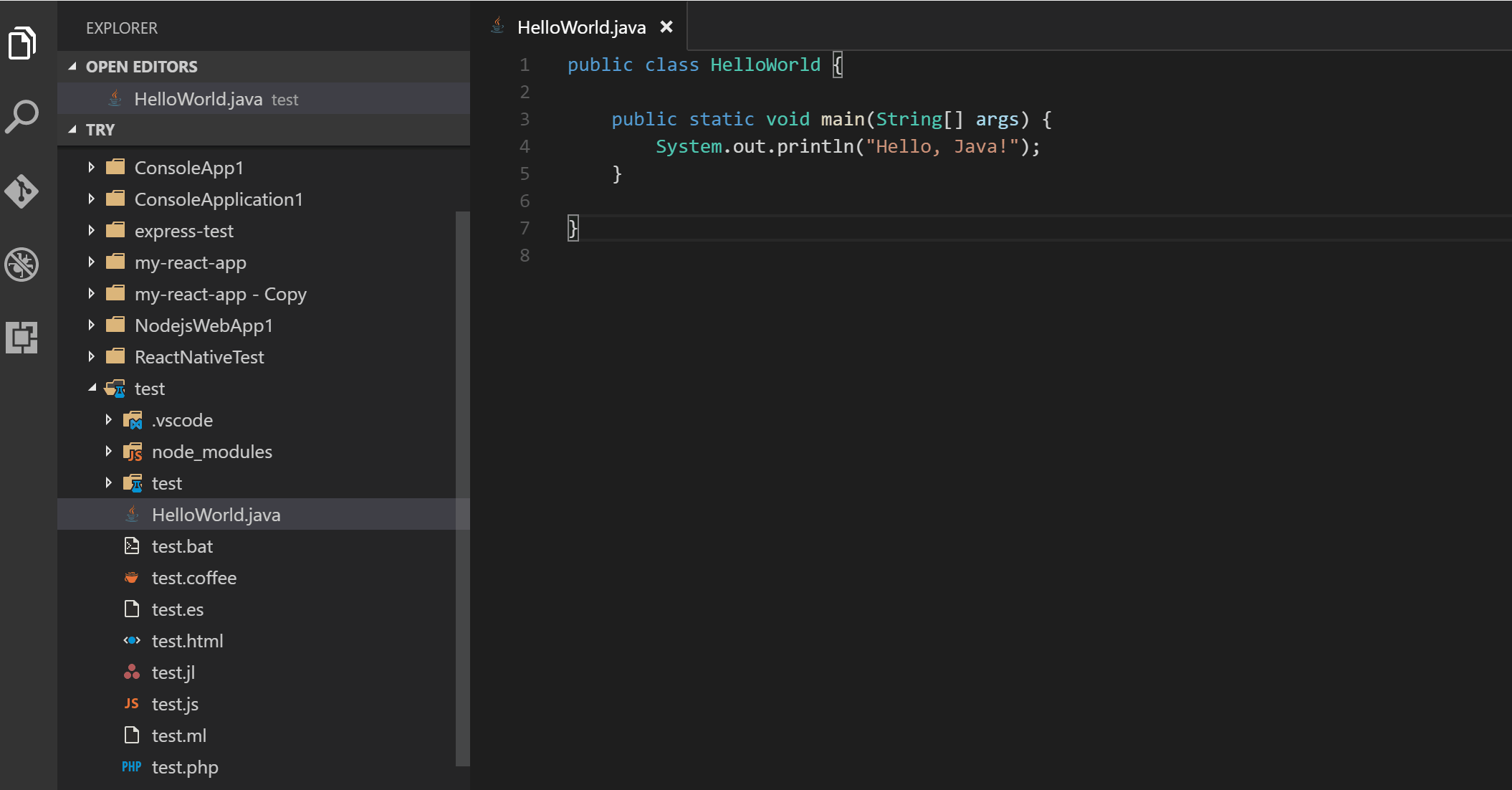Open the Search view icon
This screenshot has width=1512, height=790.
pyautogui.click(x=22, y=116)
